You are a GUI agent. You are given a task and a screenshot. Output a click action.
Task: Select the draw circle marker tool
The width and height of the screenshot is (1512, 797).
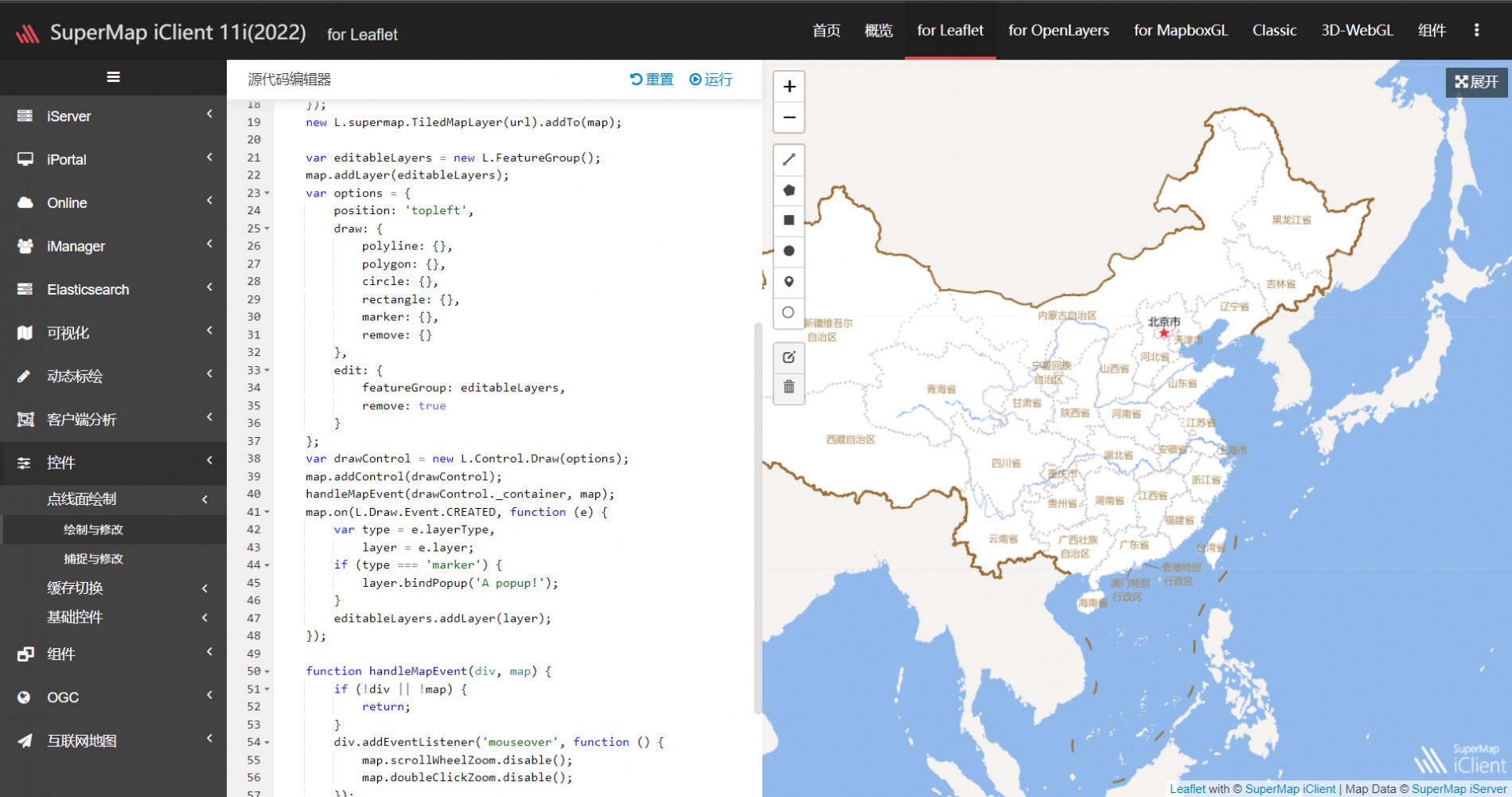[x=789, y=312]
